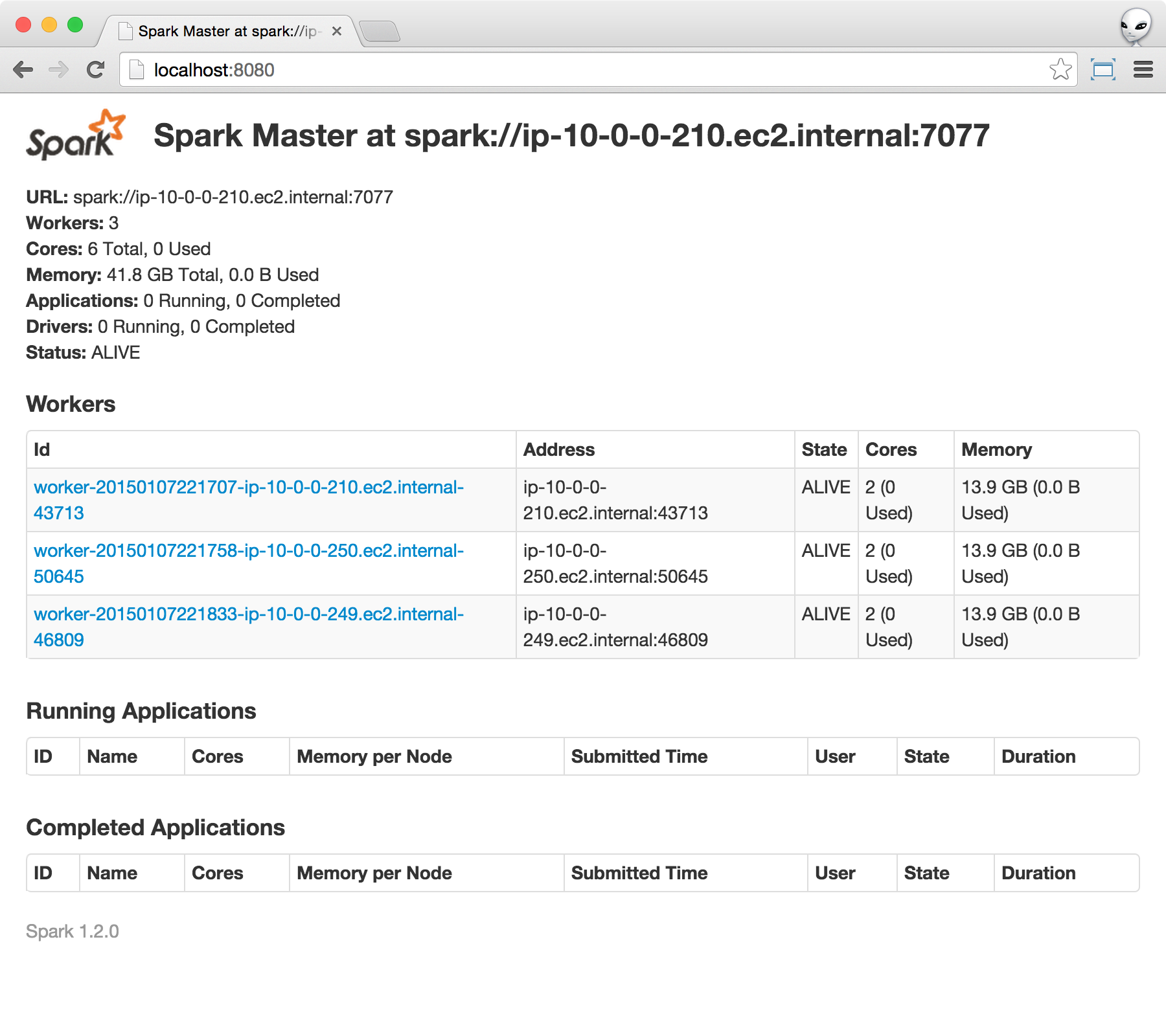This screenshot has height=1036, width=1166.
Task: Click the fullscreen presentation icon in toolbar
Action: [1103, 69]
